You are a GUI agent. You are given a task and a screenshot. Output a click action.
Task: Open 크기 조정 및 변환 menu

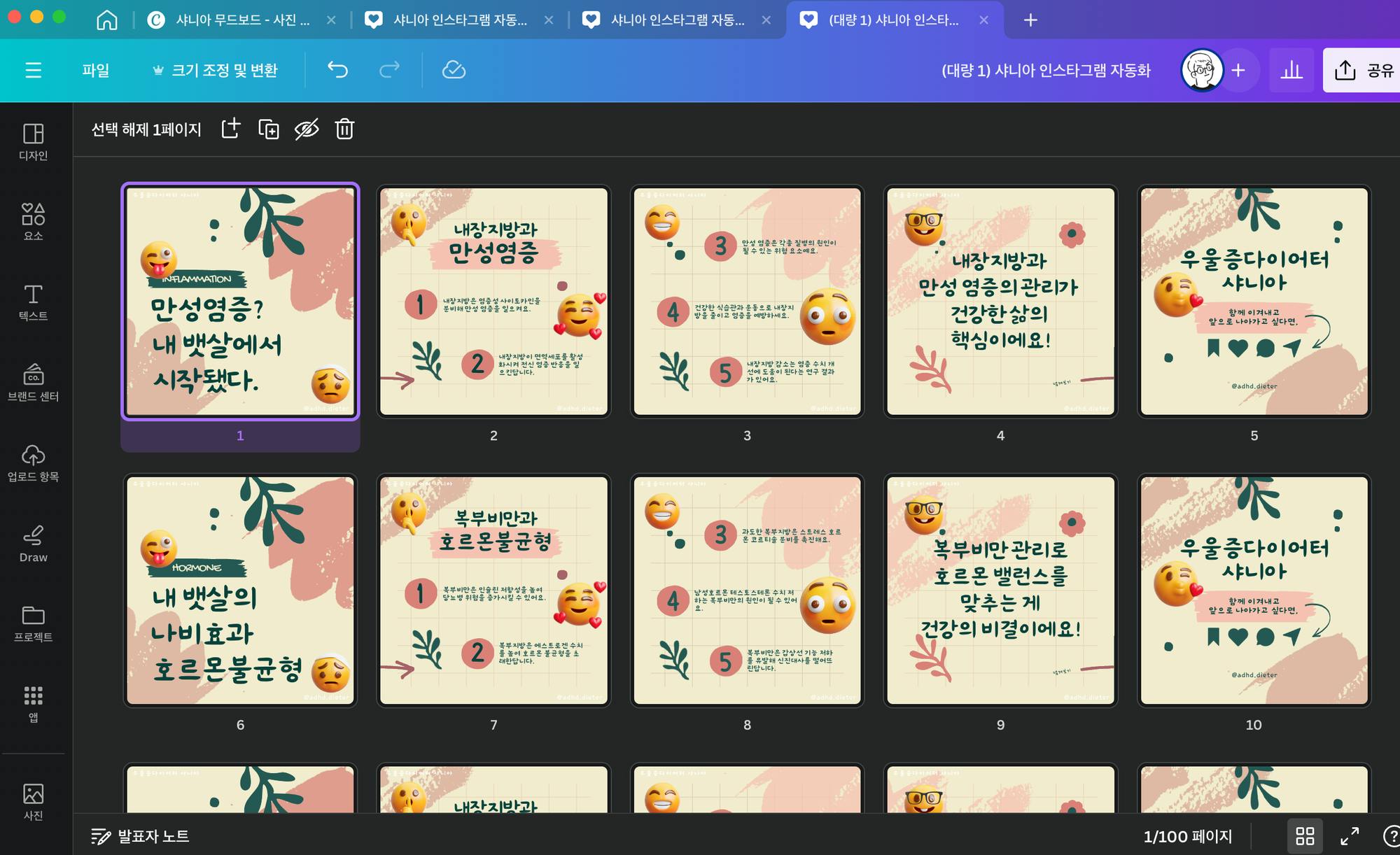[x=216, y=70]
